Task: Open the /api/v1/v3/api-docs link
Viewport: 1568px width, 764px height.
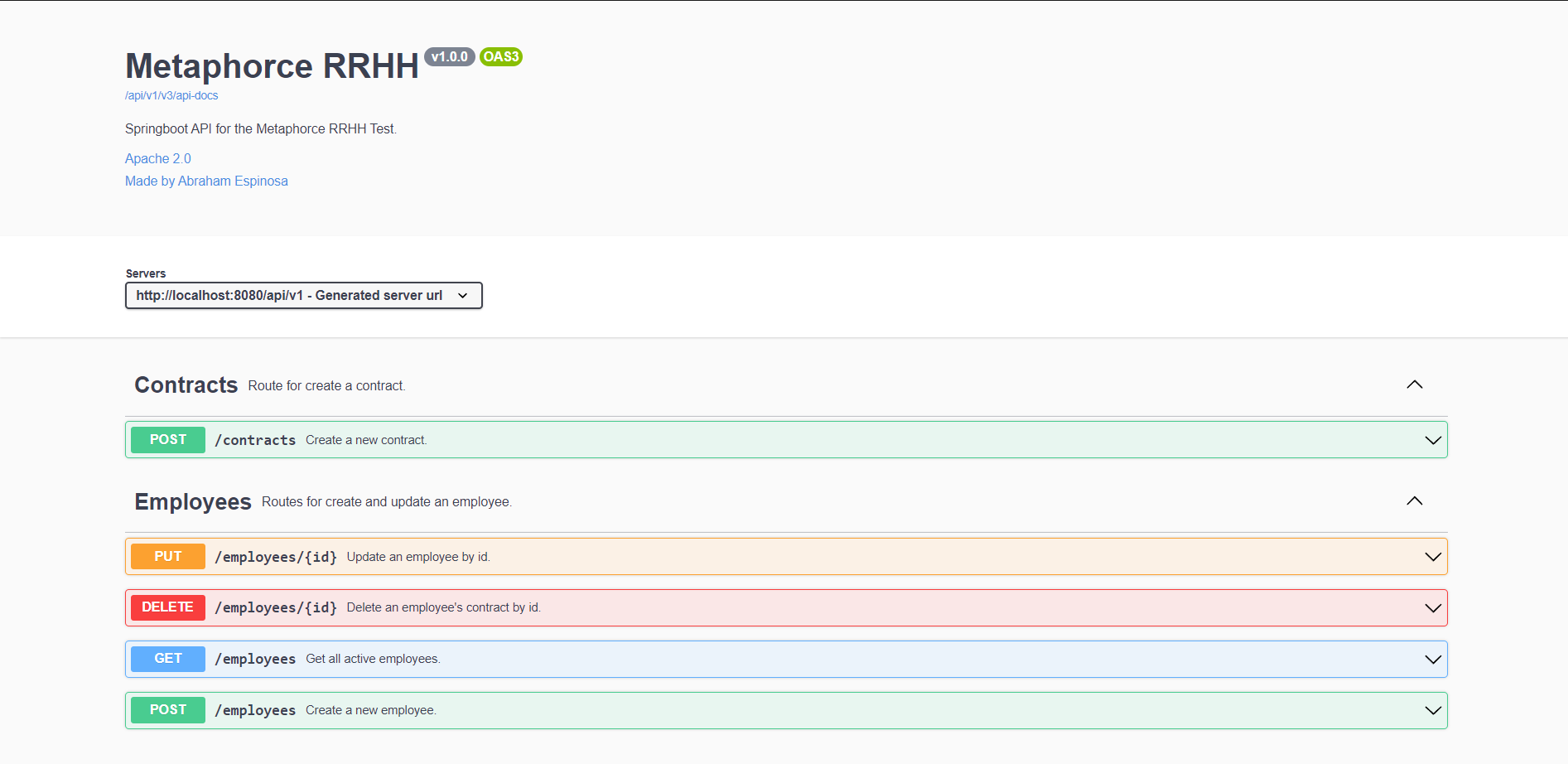Action: pyautogui.click(x=171, y=95)
